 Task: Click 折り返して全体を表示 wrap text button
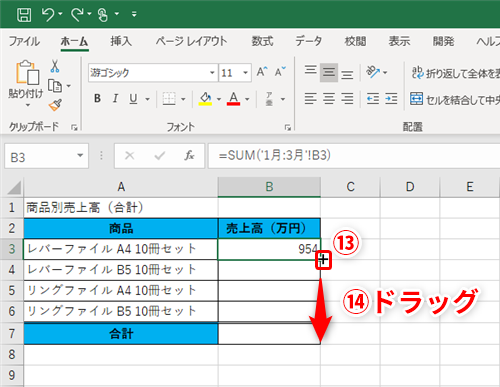455,73
